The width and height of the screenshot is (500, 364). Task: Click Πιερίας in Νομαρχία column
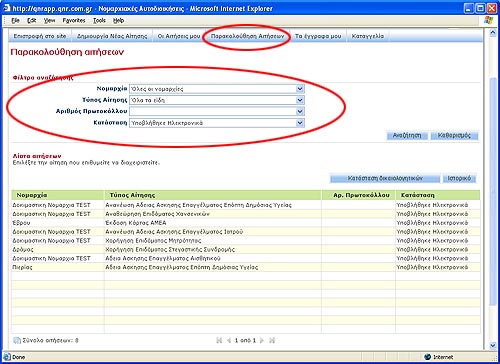coord(22,267)
